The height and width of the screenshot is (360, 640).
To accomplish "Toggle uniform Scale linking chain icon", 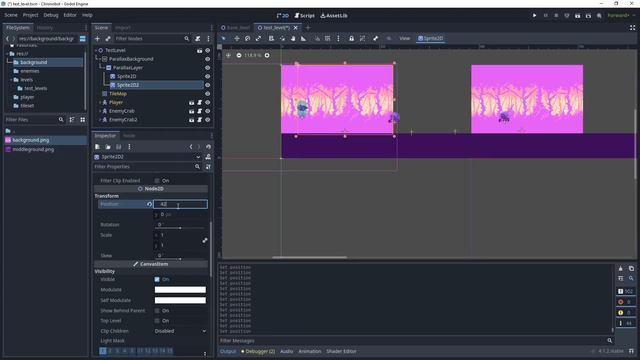I will pyautogui.click(x=204, y=240).
